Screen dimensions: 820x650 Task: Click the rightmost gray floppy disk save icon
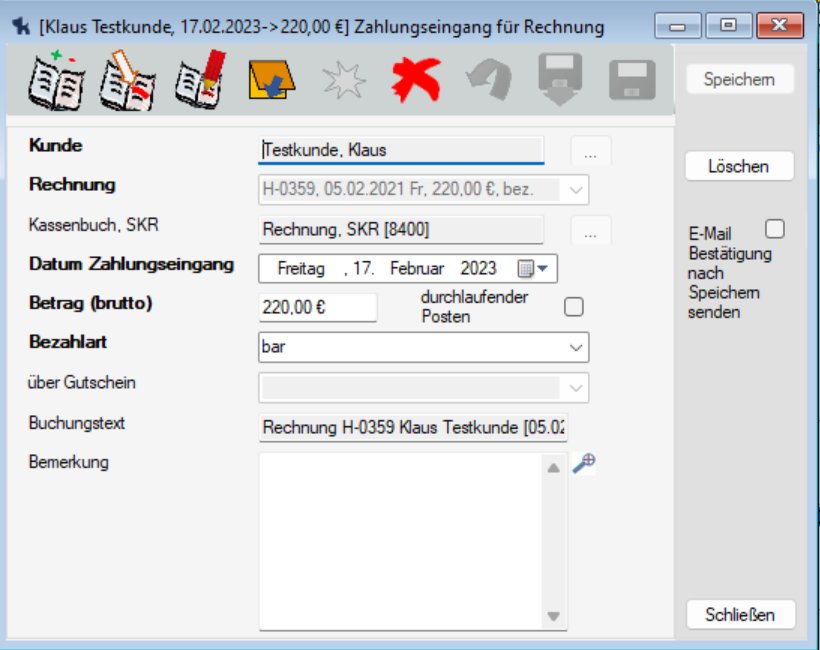[632, 81]
